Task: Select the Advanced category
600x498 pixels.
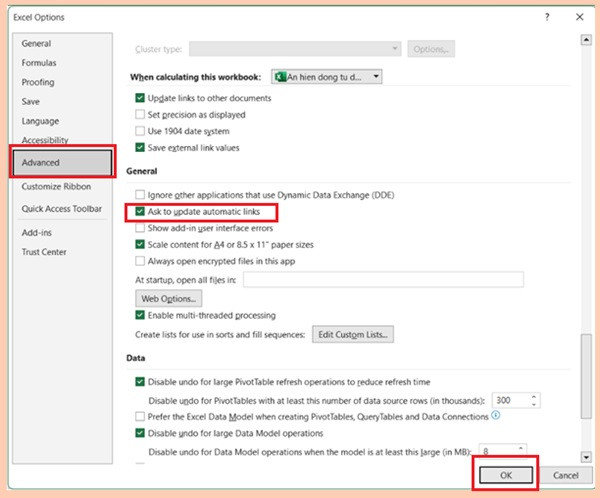Action: (x=62, y=162)
